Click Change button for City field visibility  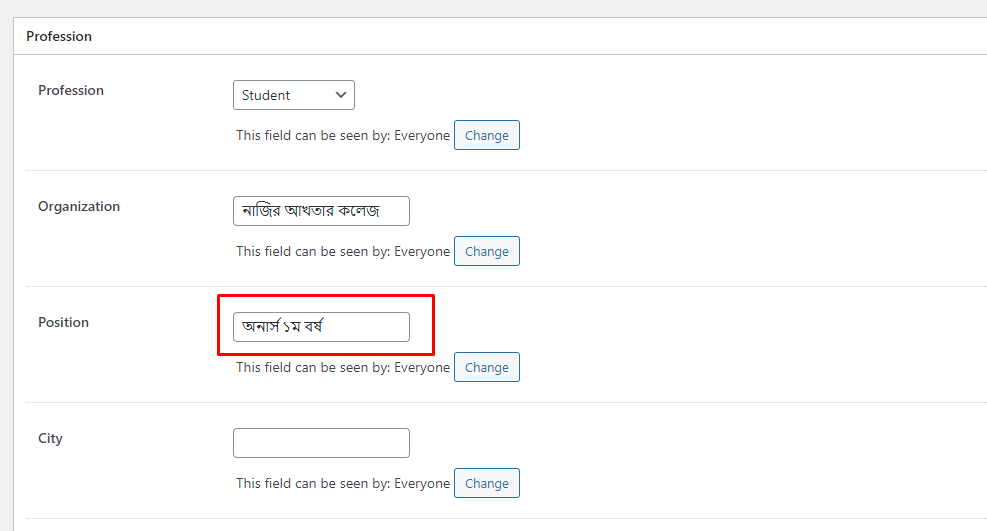click(x=487, y=483)
